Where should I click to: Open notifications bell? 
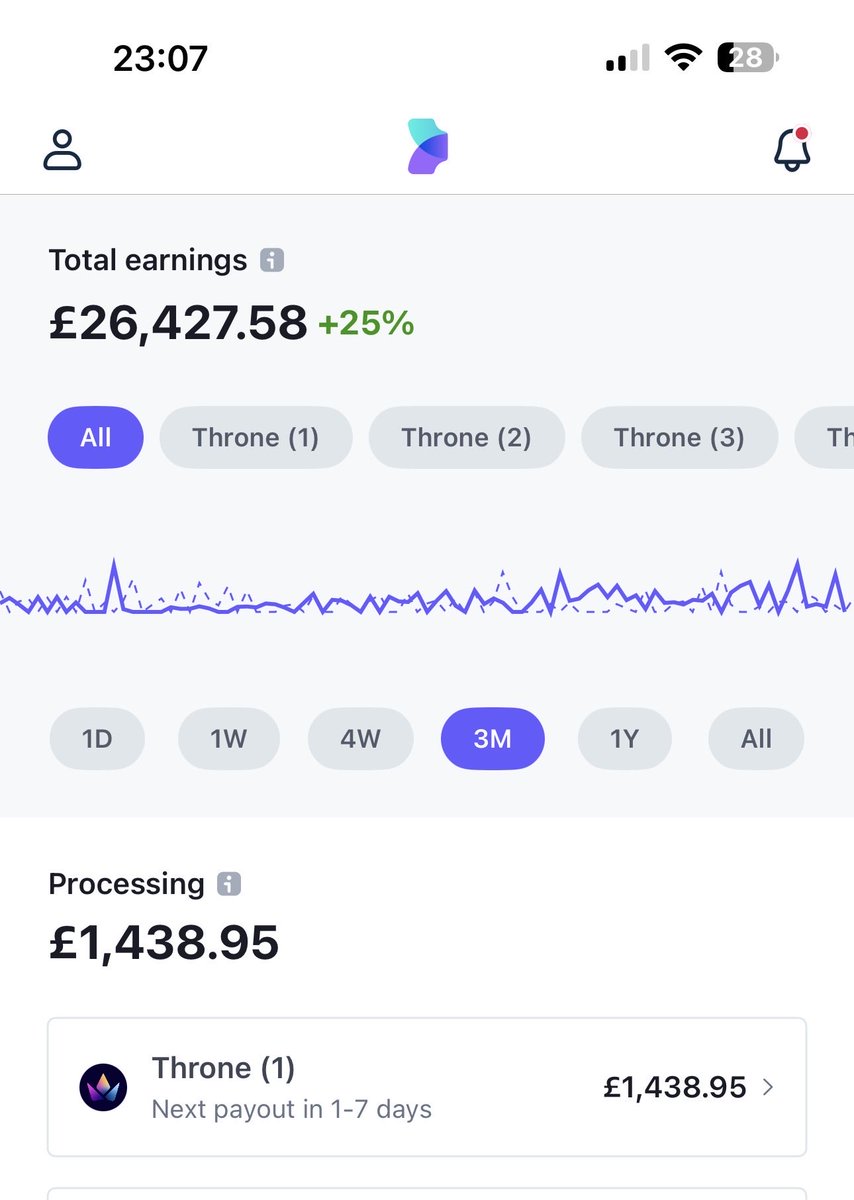point(792,149)
